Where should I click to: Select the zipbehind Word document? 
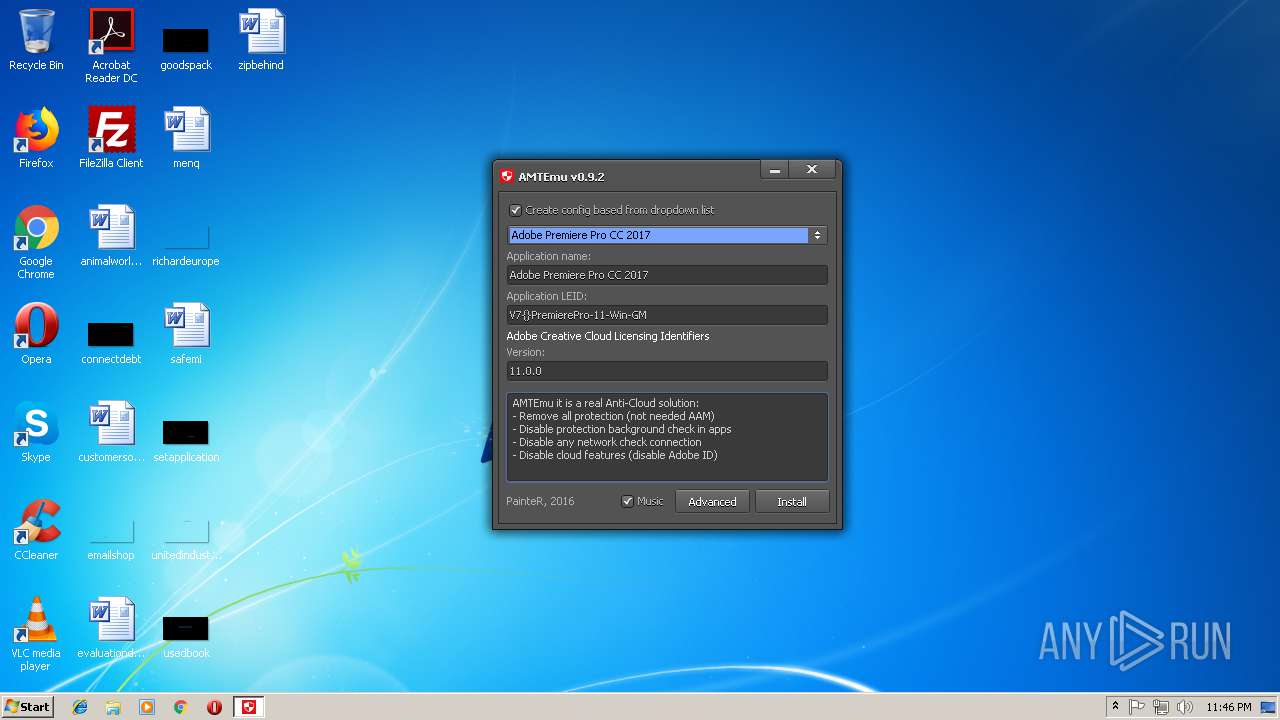[261, 40]
